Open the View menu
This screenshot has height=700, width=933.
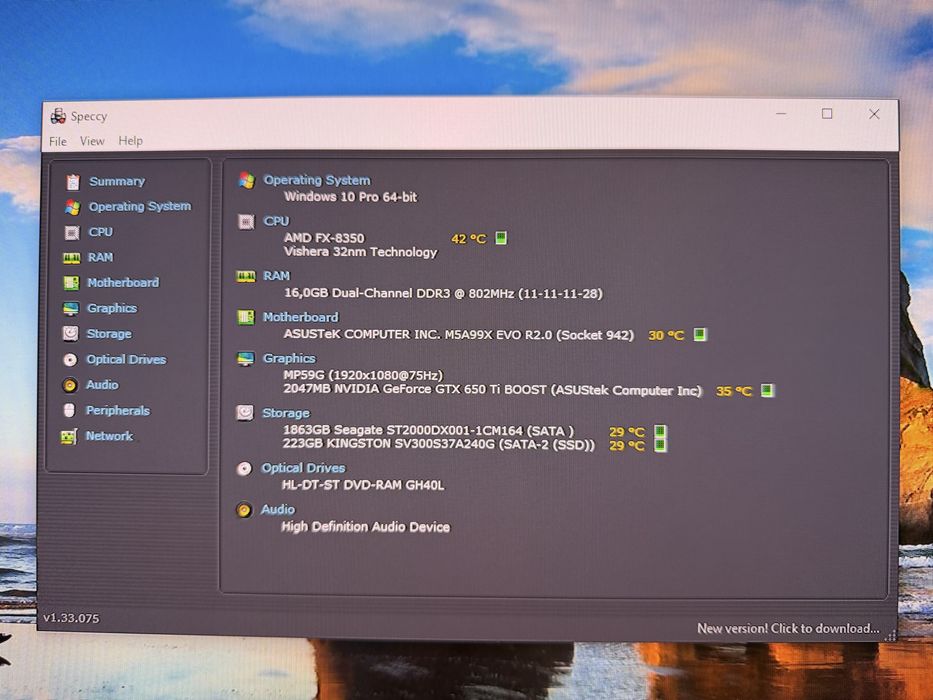point(92,141)
